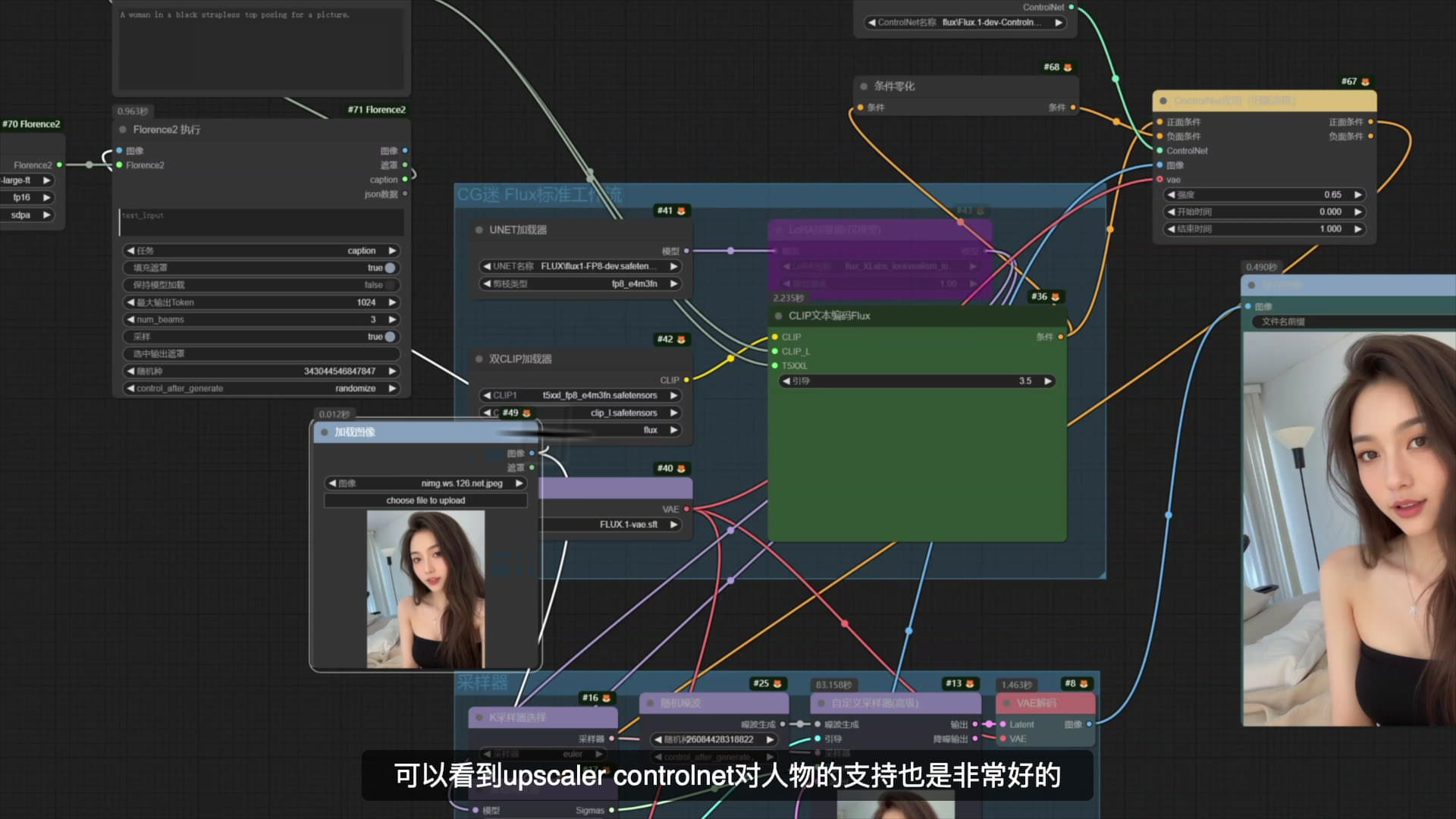The width and height of the screenshot is (1456, 819).
Task: Toggle 保持模型加载 switch on
Action: 390,285
